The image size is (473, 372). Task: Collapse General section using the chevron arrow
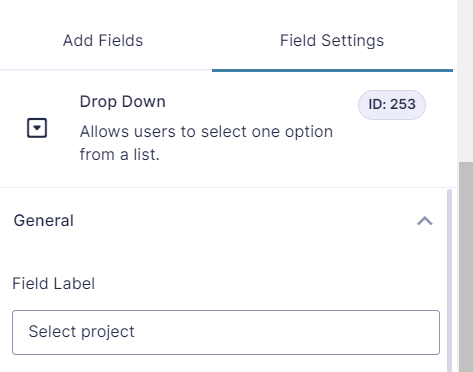point(425,221)
